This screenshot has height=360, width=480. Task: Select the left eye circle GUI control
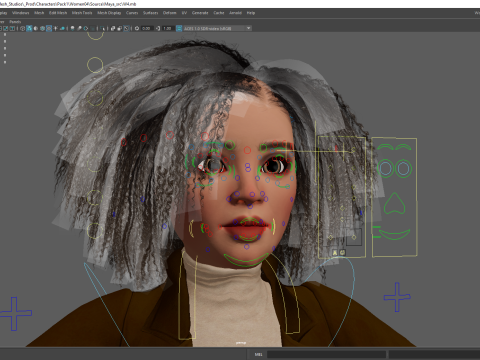point(386,168)
